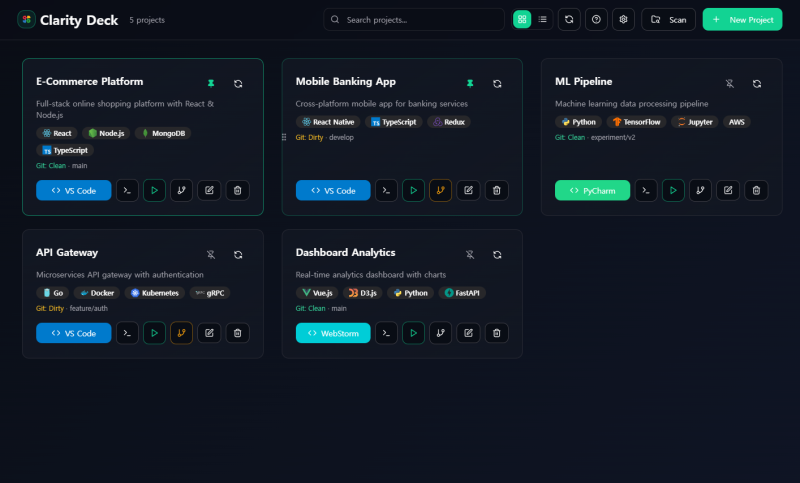The height and width of the screenshot is (483, 800).
Task: Refresh Dashboard Analytics git status
Action: (497, 255)
